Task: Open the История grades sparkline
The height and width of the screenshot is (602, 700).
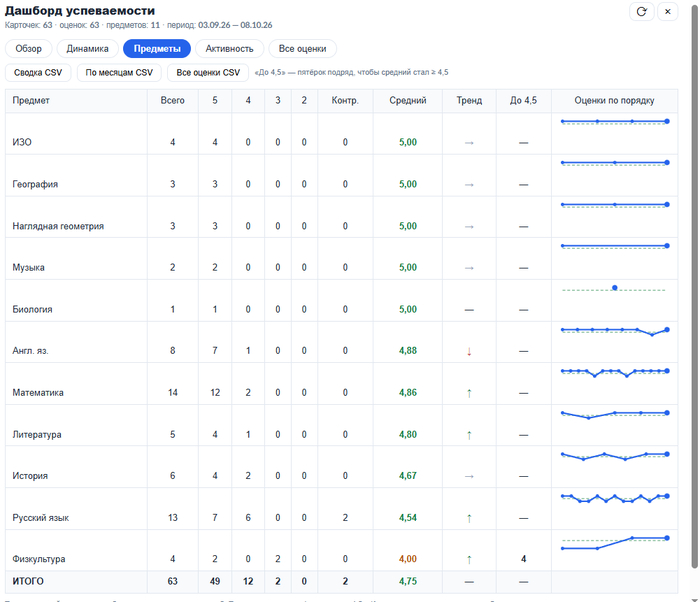Action: pos(615,456)
